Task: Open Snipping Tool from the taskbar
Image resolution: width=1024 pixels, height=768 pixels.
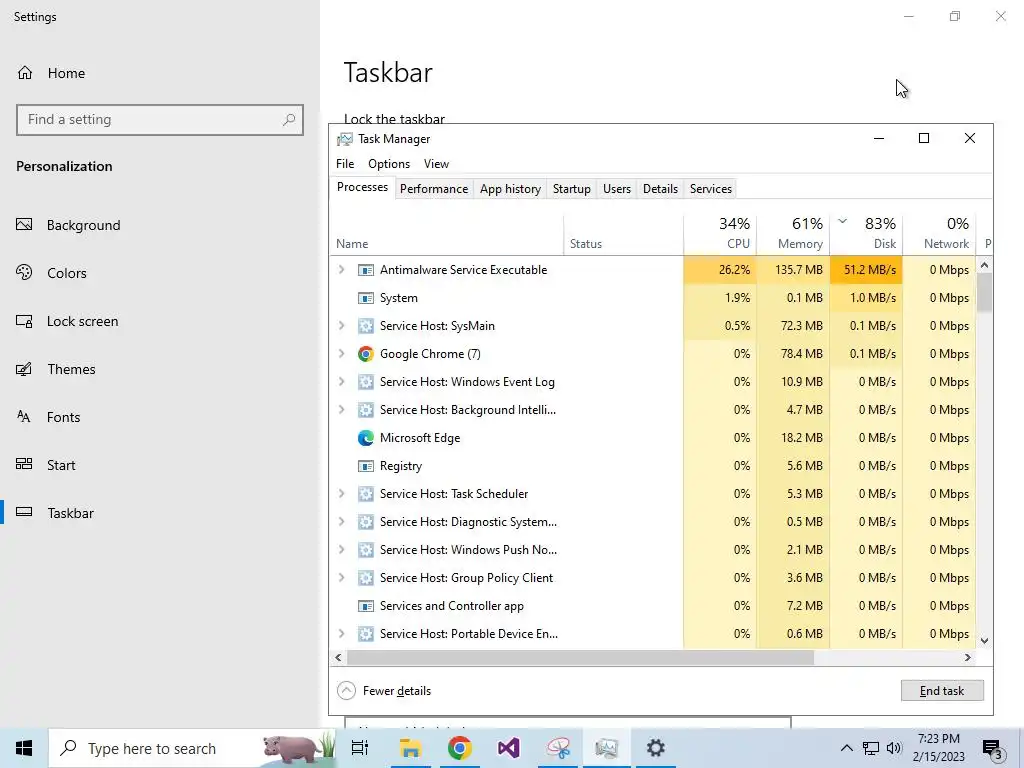Action: tap(558, 748)
